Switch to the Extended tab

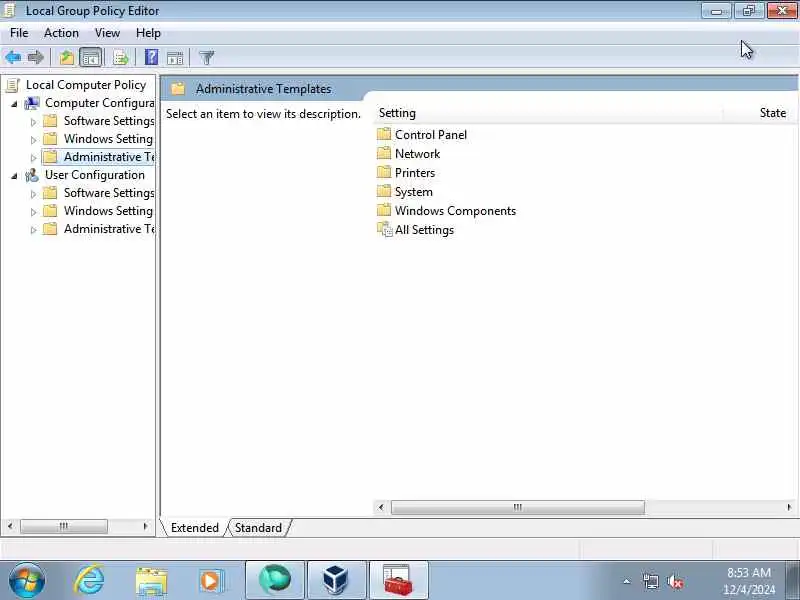click(194, 528)
